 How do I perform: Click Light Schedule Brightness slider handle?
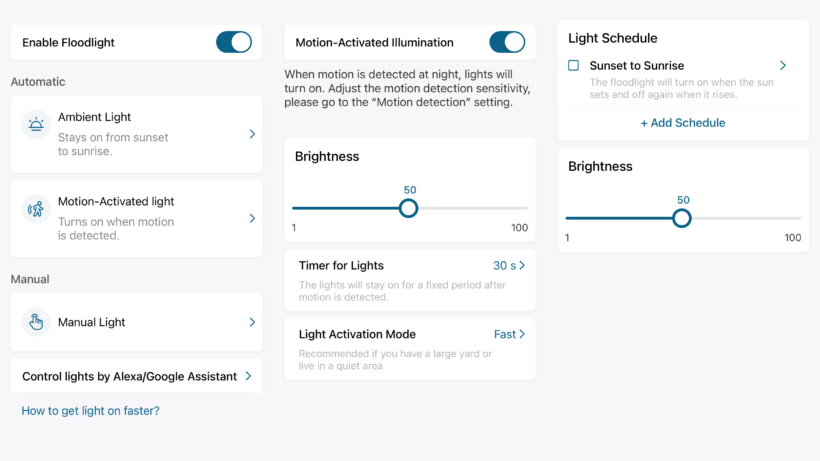click(x=682, y=218)
